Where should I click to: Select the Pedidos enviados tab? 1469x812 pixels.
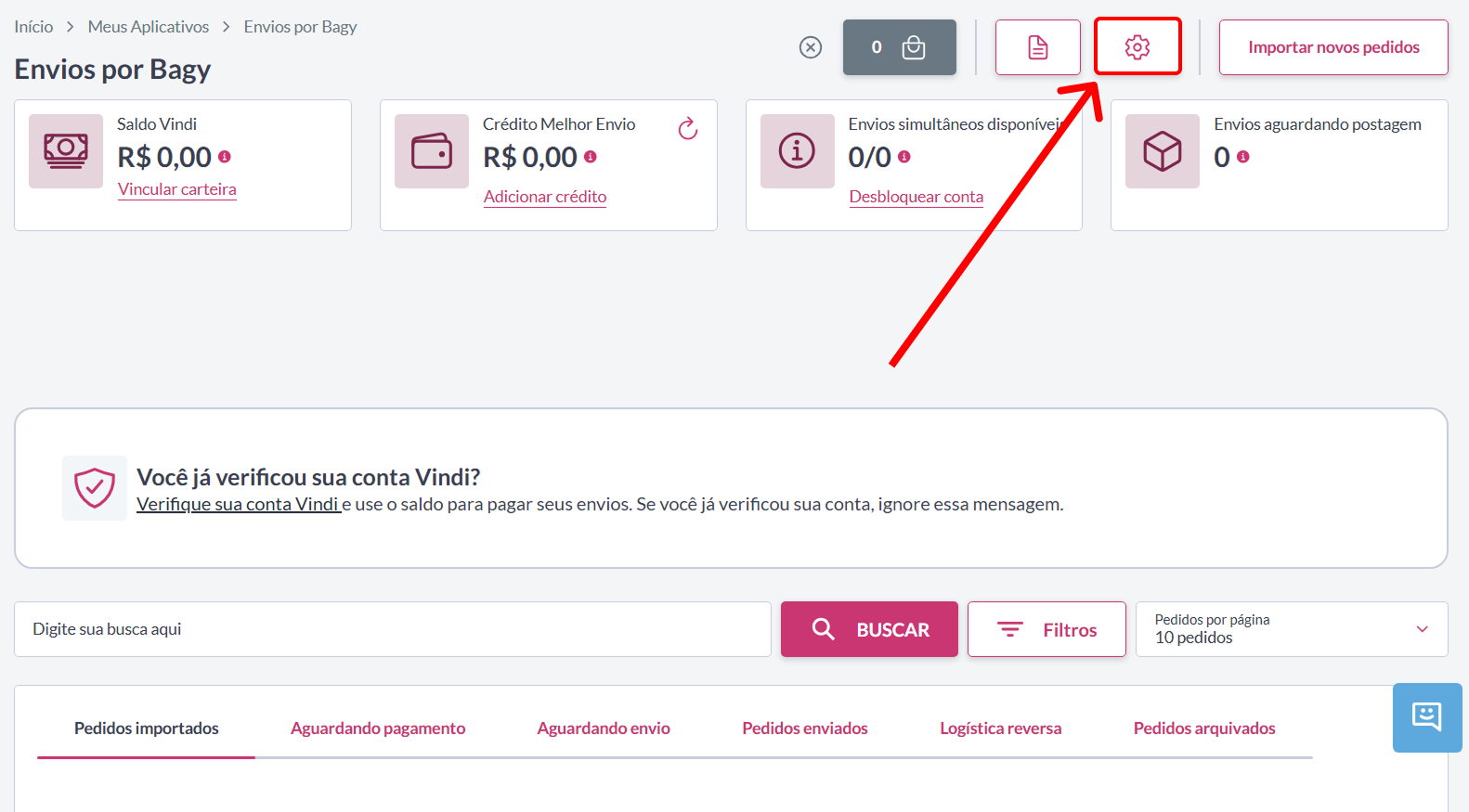(805, 728)
